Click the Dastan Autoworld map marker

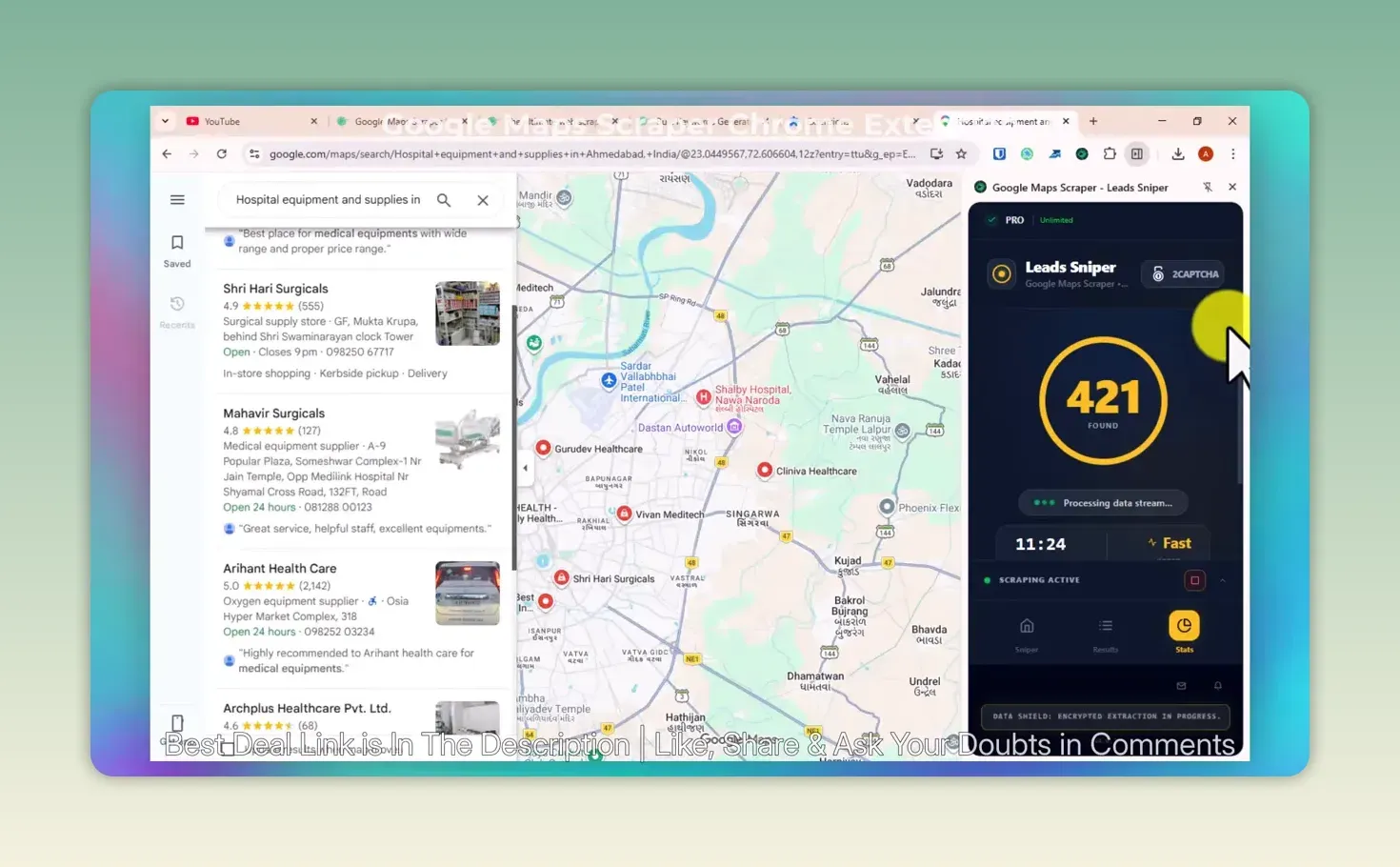coord(734,427)
